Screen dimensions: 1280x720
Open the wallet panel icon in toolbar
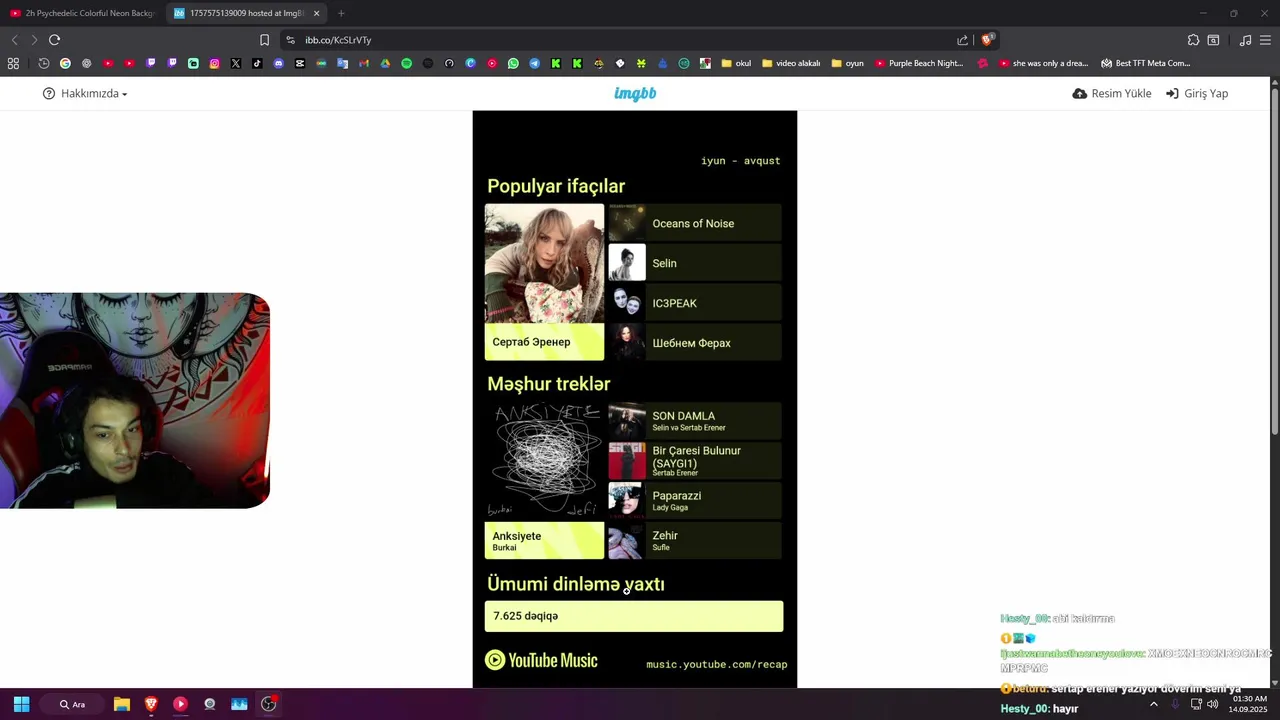pos(1213,40)
